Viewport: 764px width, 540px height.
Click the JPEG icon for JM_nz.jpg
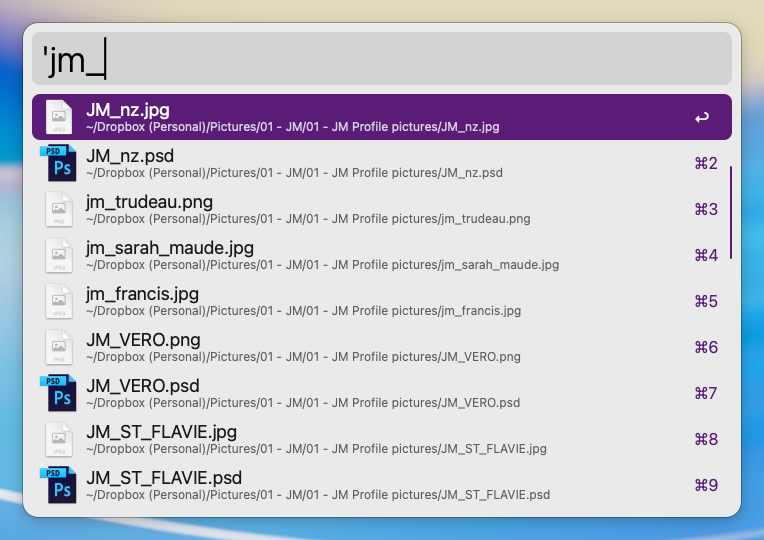(x=59, y=118)
